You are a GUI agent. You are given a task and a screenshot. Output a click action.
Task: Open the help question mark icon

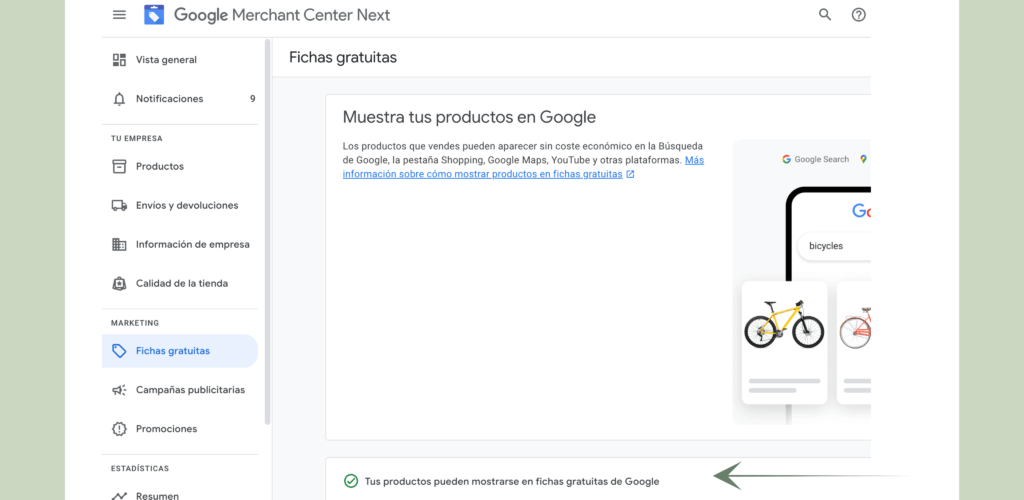(859, 14)
